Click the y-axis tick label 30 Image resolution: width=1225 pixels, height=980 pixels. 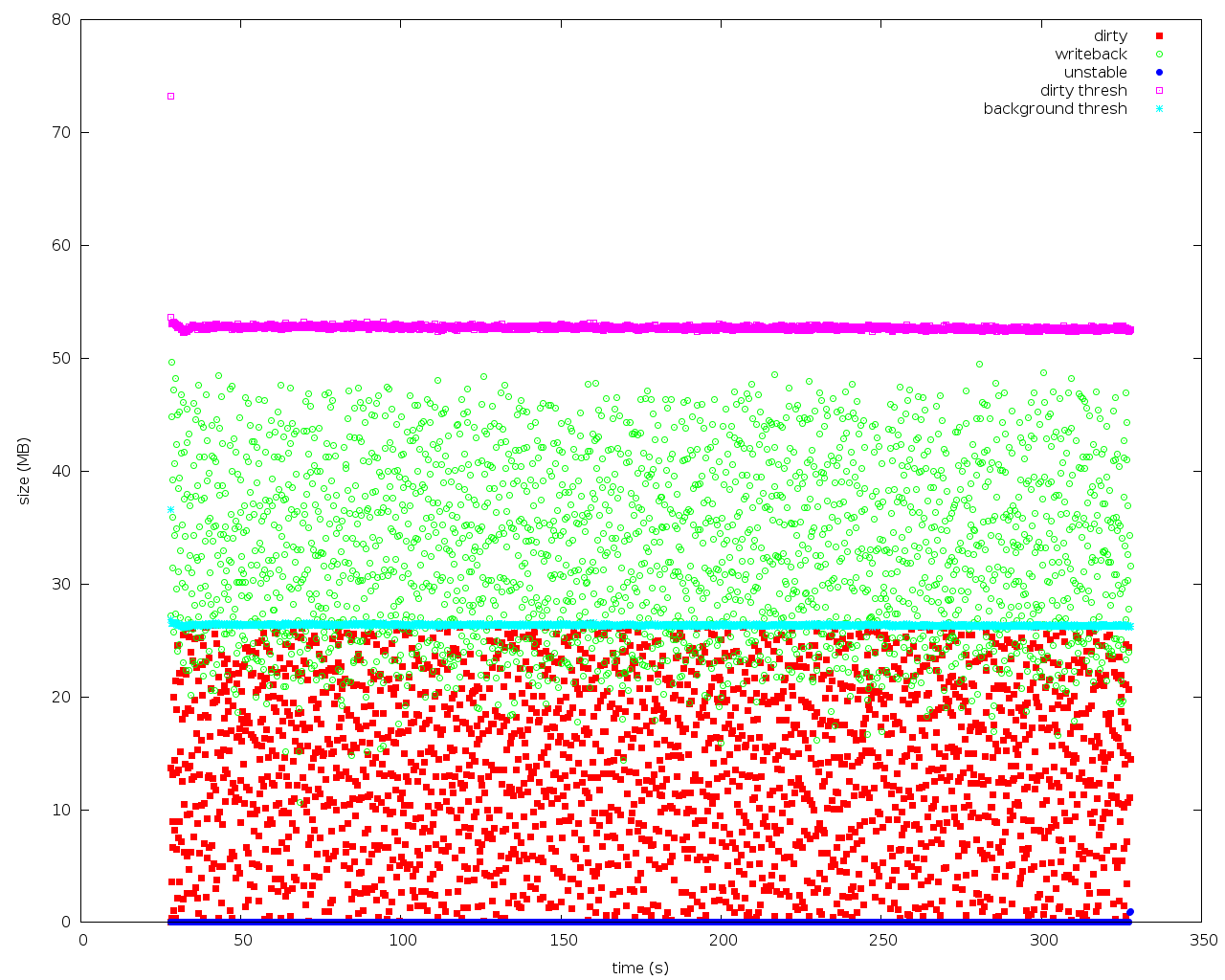tap(61, 584)
